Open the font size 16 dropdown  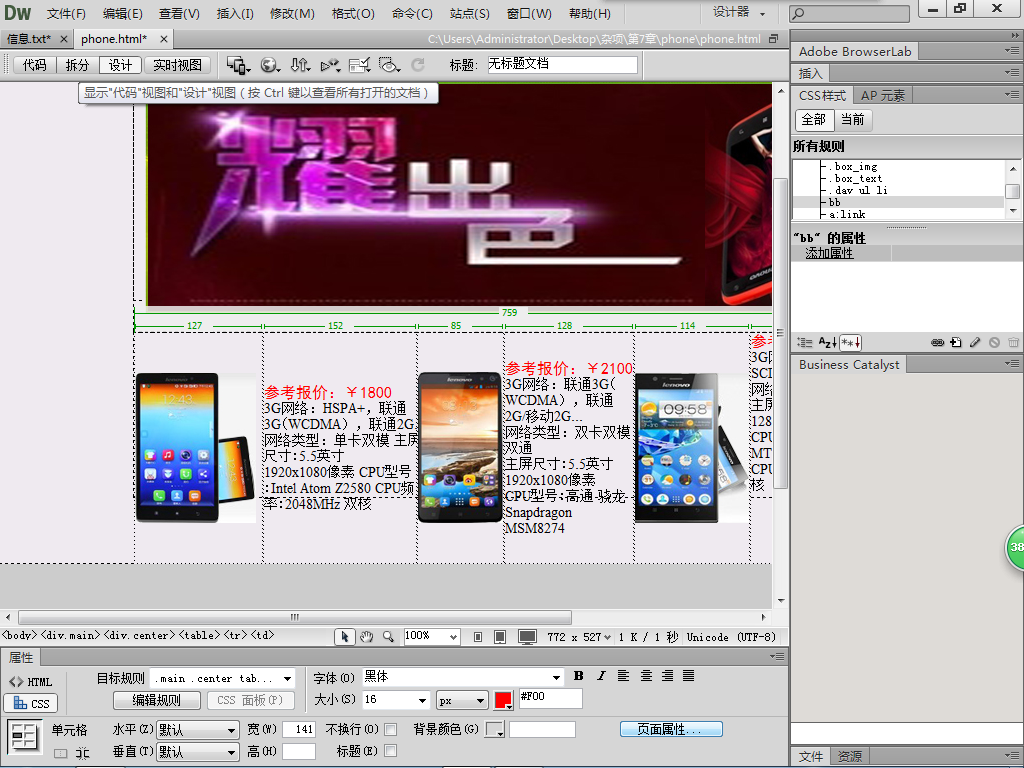click(421, 700)
